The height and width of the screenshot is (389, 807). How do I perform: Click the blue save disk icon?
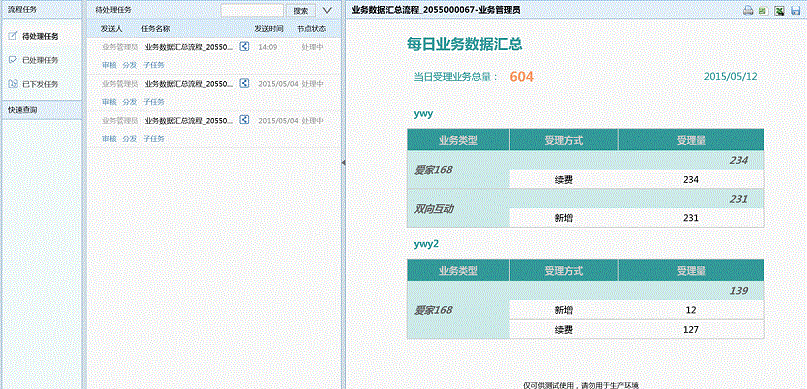tap(796, 11)
